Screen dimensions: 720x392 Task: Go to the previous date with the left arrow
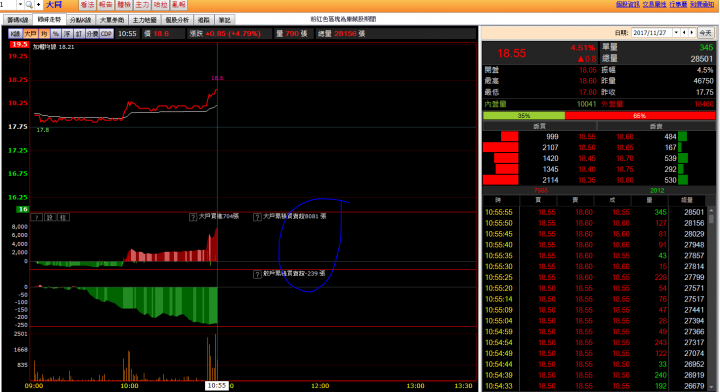click(x=684, y=33)
